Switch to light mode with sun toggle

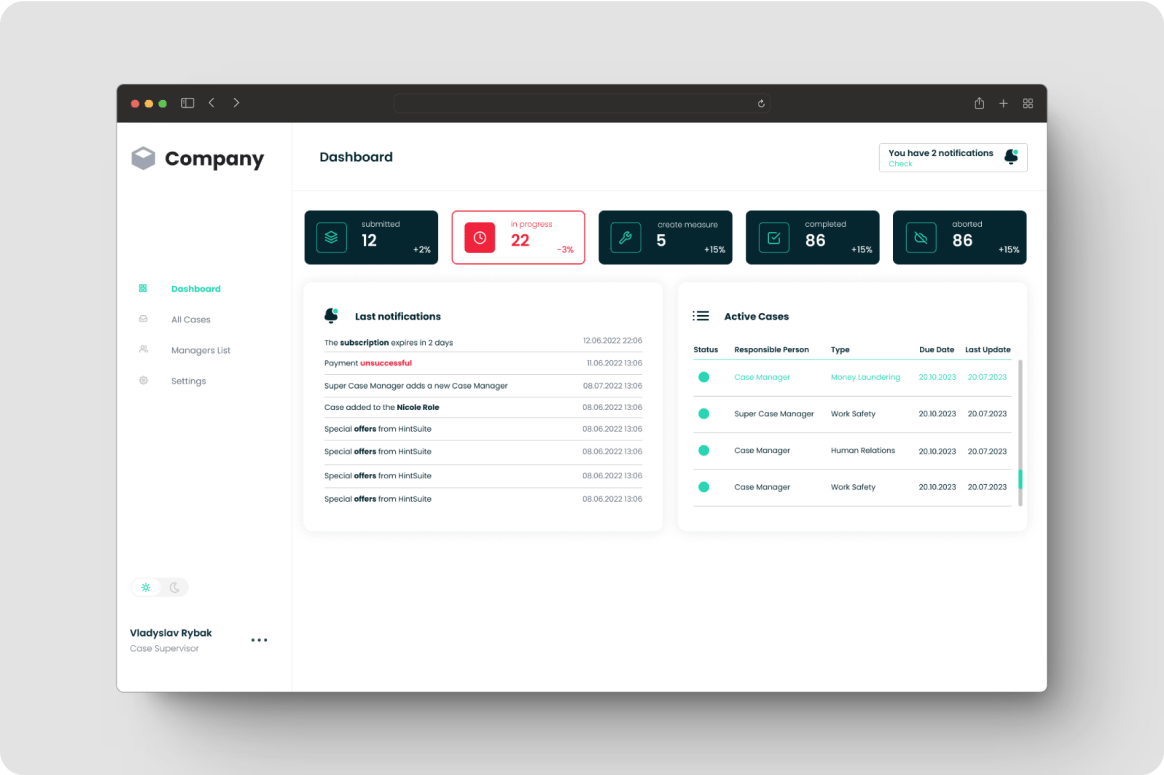click(x=146, y=587)
